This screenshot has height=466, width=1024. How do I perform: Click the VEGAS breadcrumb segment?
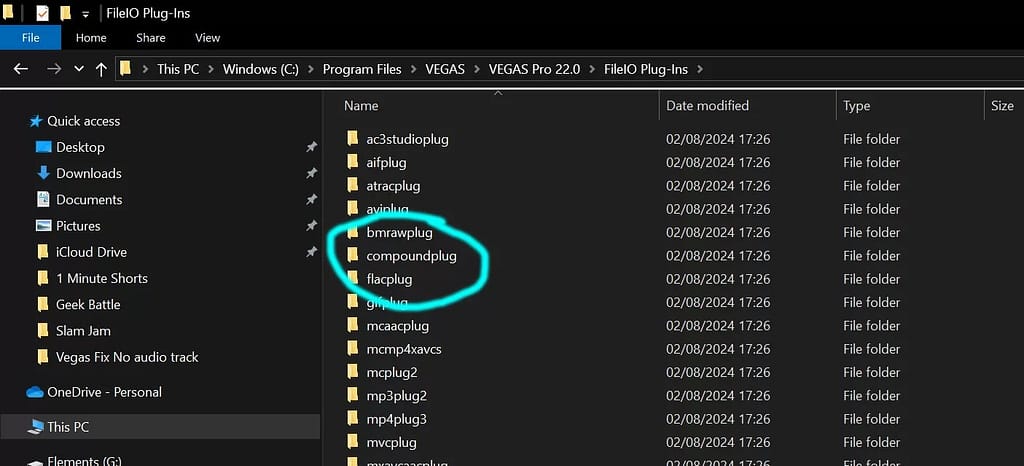[x=445, y=69]
